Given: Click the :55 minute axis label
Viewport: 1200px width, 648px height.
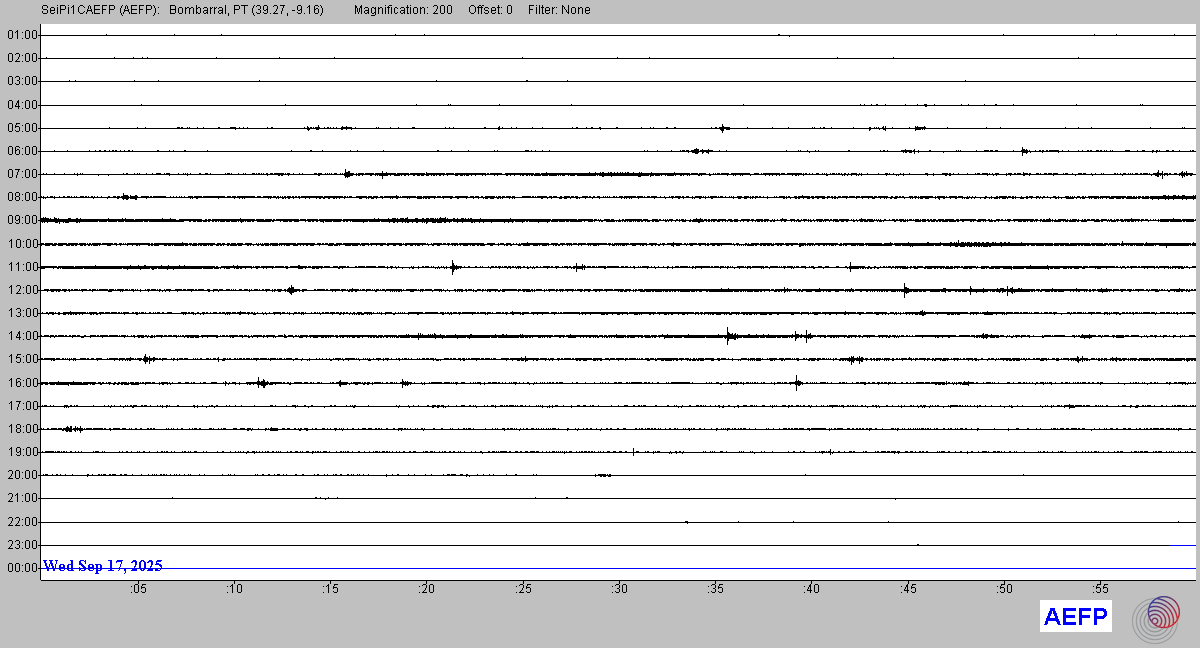Looking at the screenshot, I should point(1100,589).
